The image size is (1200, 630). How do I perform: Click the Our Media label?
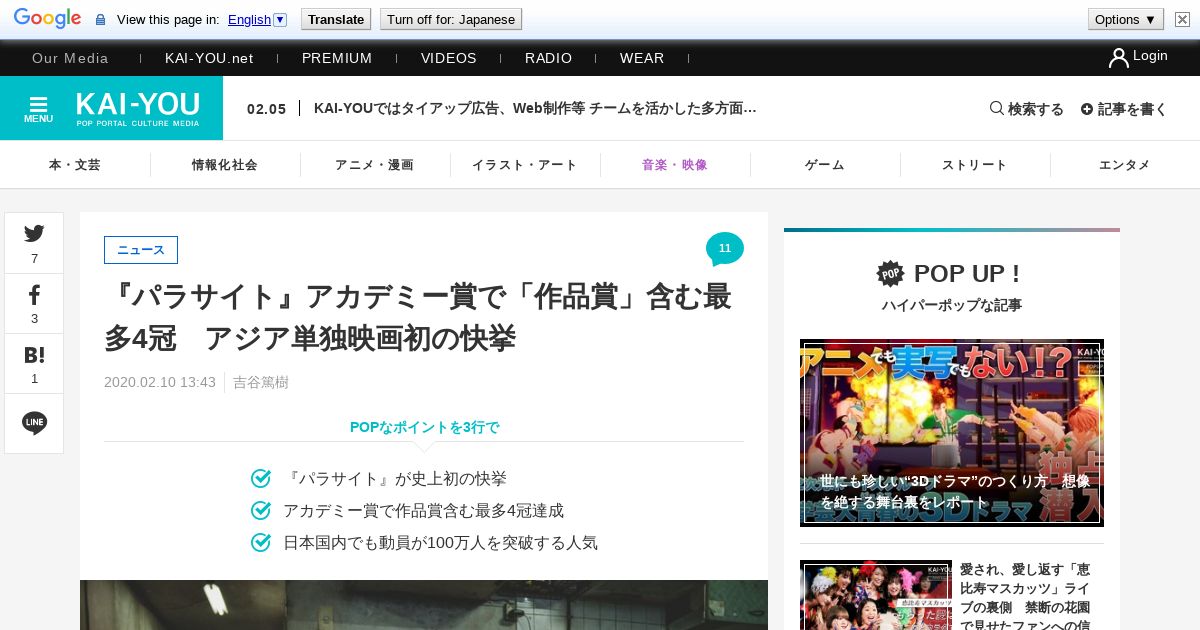pos(70,58)
